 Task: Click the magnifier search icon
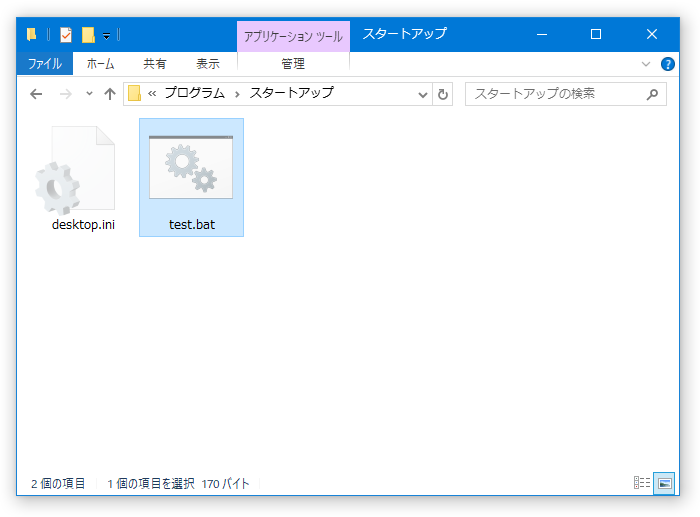pyautogui.click(x=652, y=94)
